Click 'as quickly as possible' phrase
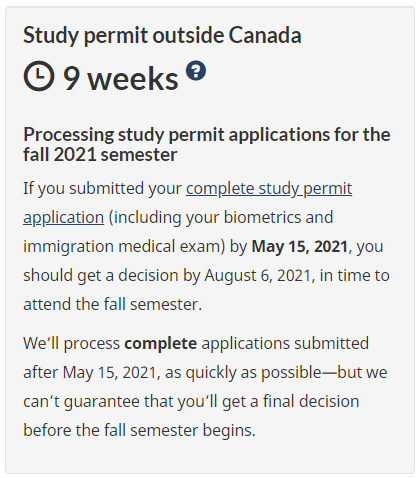Screen dimensions: 420x478 [x=243, y=373]
